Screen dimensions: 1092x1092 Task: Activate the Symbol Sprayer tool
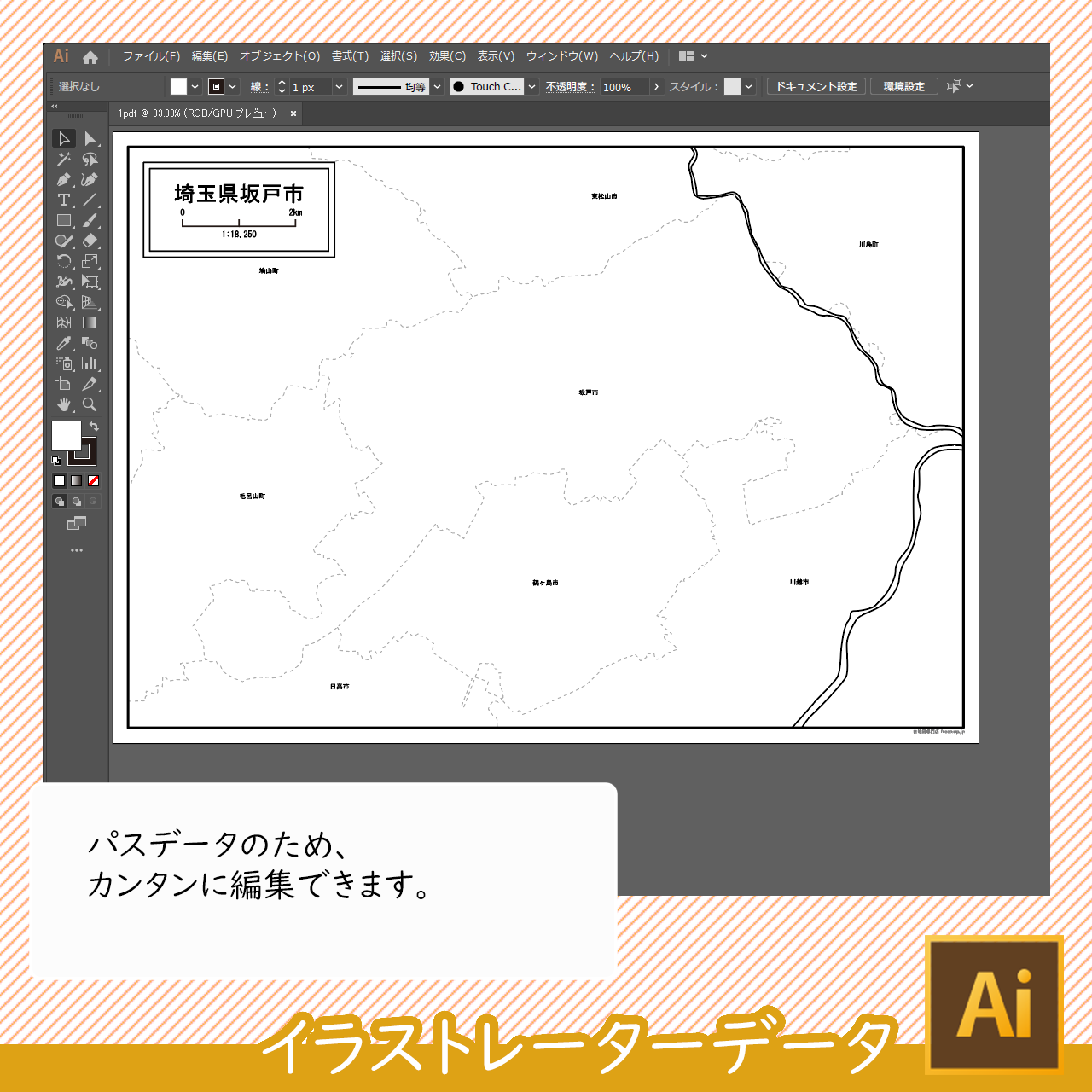(x=64, y=363)
